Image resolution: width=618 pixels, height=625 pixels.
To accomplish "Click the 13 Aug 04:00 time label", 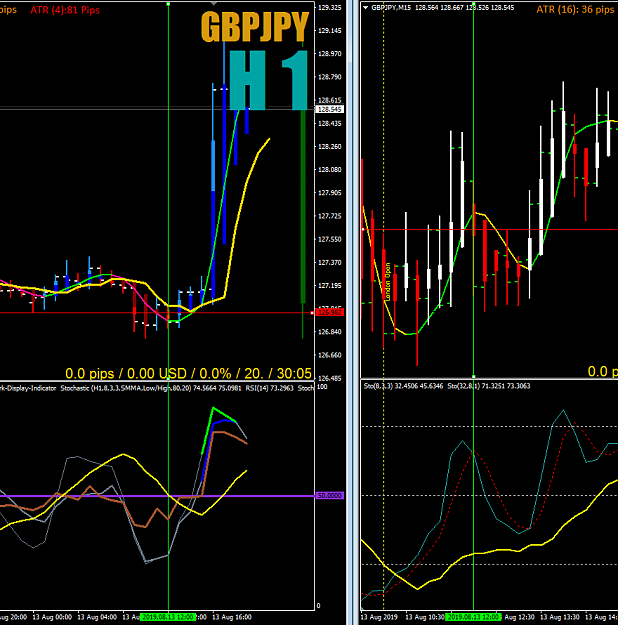I will [97, 617].
